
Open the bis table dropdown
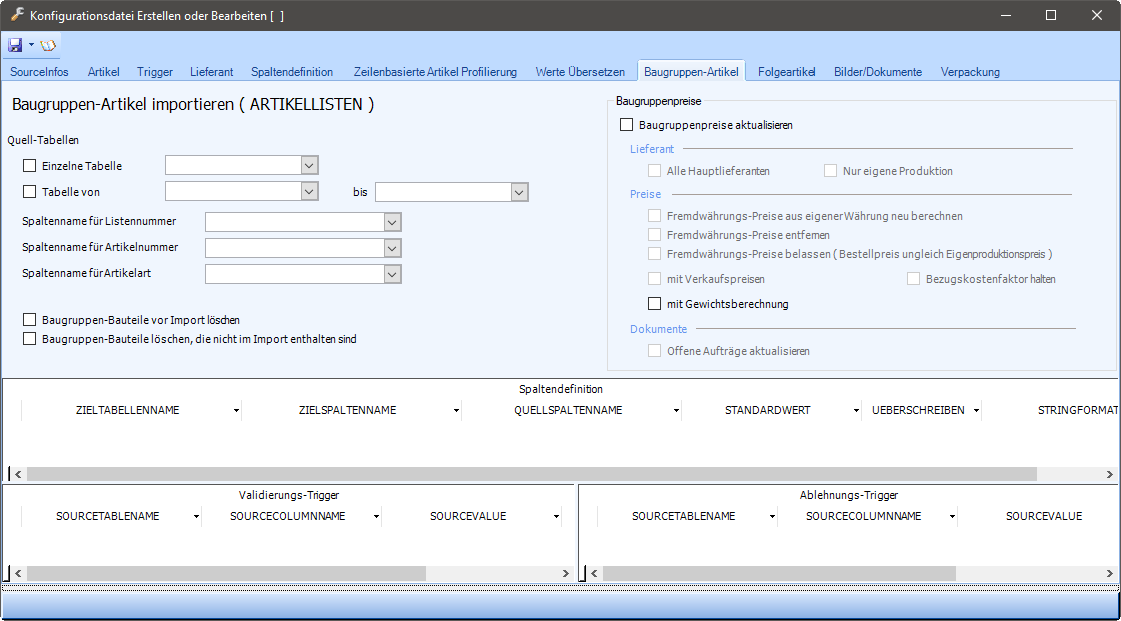point(519,192)
